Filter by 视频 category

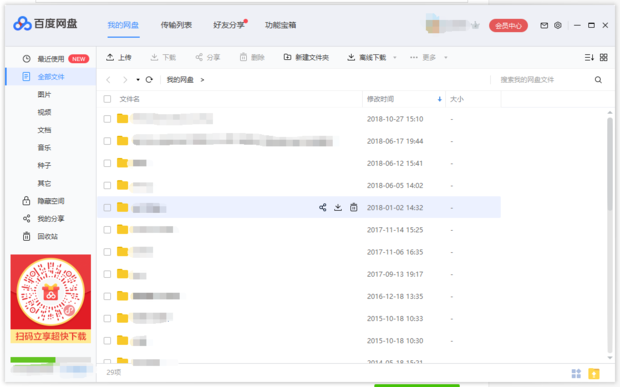click(44, 112)
